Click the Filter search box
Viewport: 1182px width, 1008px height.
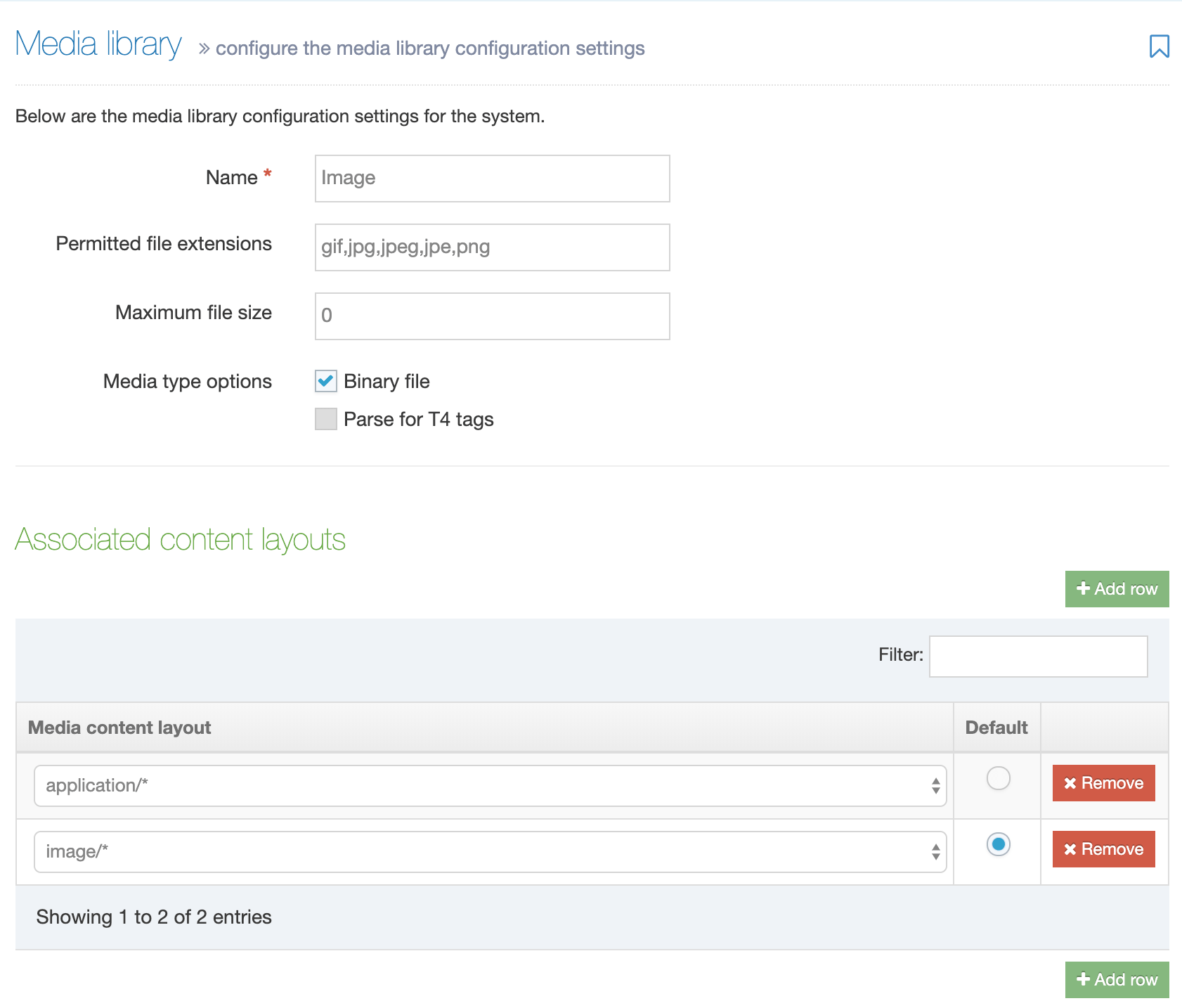coord(1038,657)
